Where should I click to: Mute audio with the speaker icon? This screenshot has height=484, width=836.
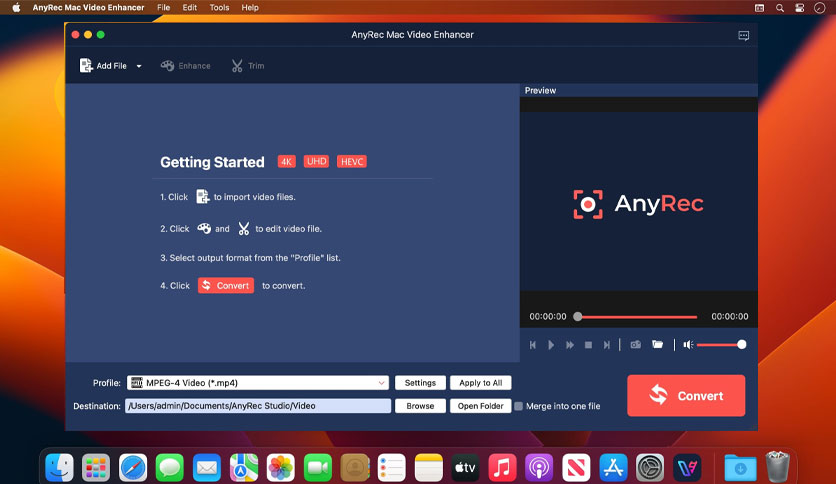click(688, 345)
